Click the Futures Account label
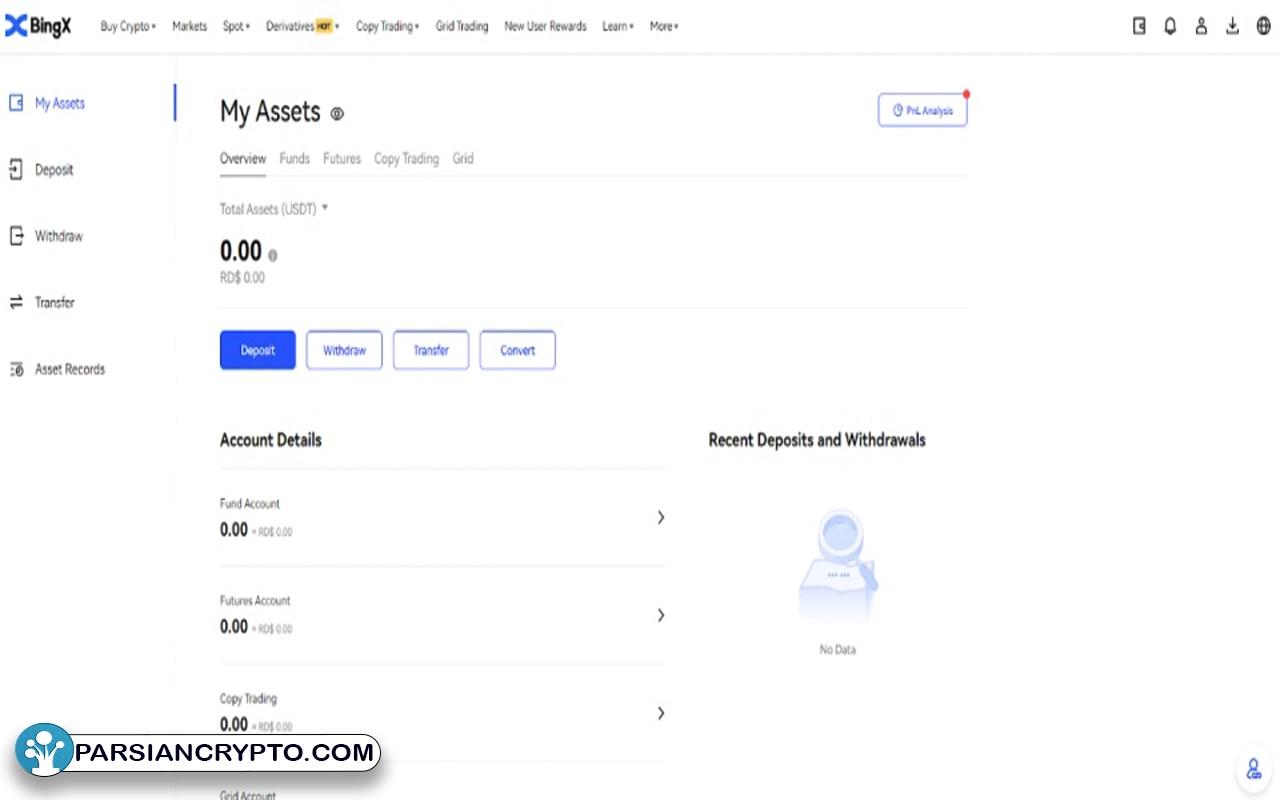This screenshot has width=1280, height=800. [255, 601]
